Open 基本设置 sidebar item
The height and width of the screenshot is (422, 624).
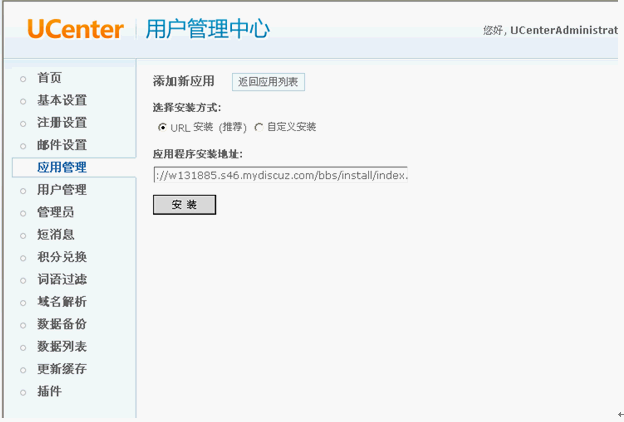tap(62, 100)
